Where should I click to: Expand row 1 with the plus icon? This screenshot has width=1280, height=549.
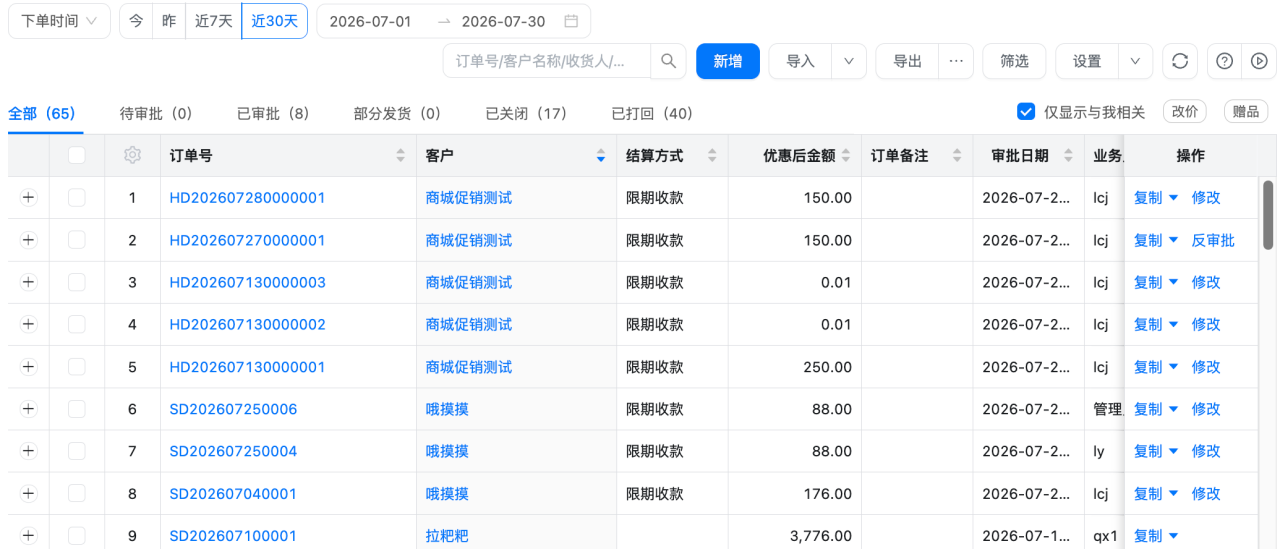pyautogui.click(x=28, y=198)
